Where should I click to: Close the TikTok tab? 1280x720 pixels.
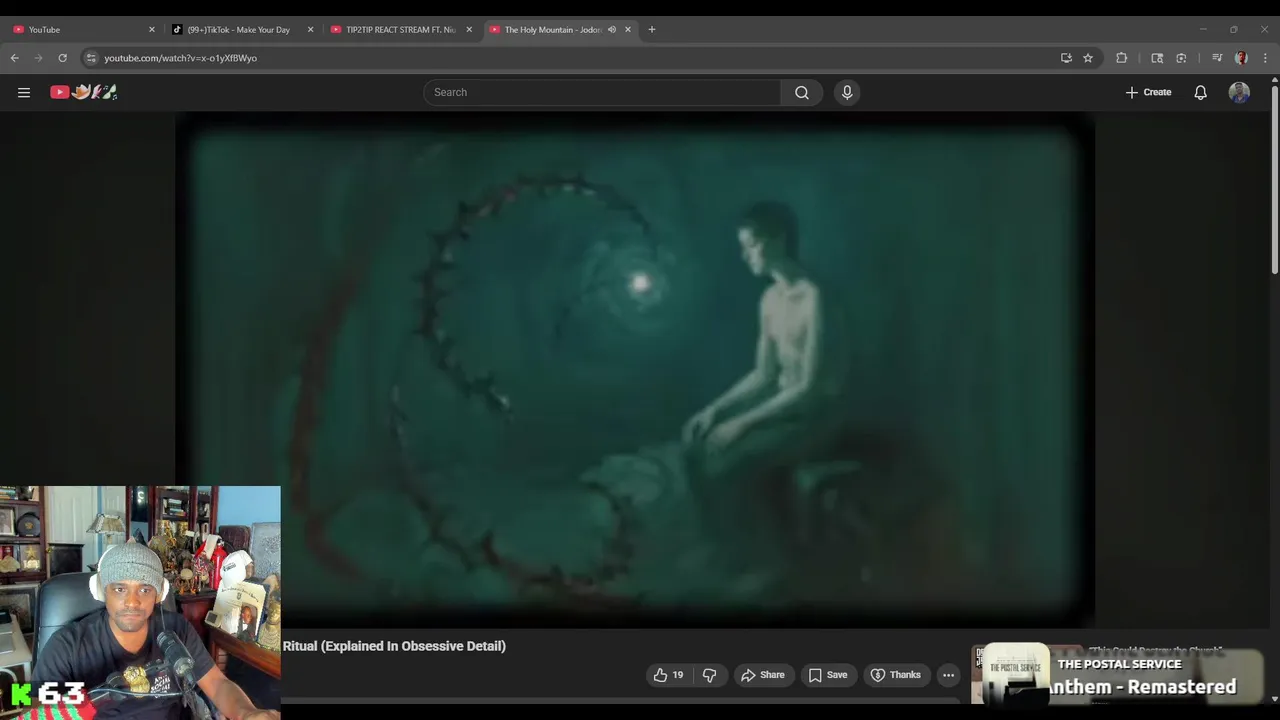(x=310, y=29)
